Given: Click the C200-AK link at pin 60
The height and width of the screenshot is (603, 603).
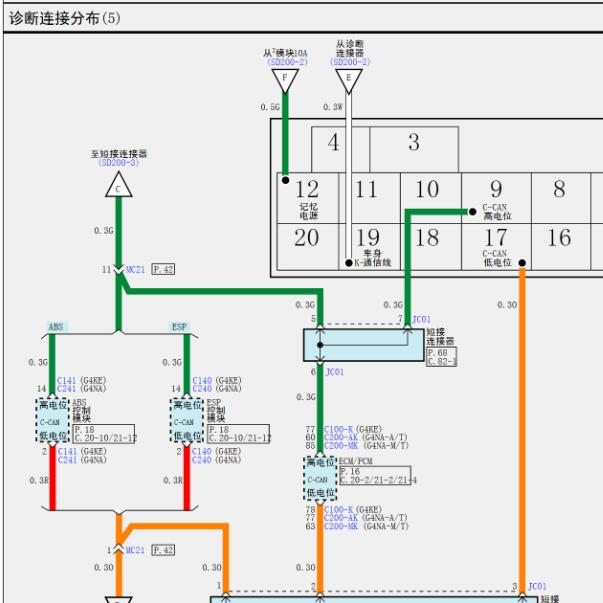Looking at the screenshot, I should click(341, 437).
